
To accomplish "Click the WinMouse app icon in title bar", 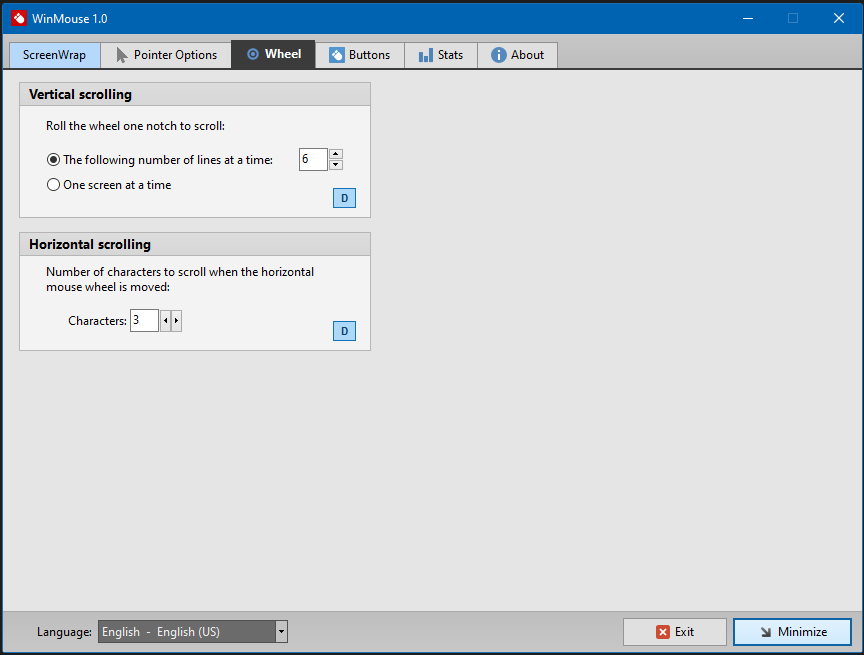I will [19, 18].
